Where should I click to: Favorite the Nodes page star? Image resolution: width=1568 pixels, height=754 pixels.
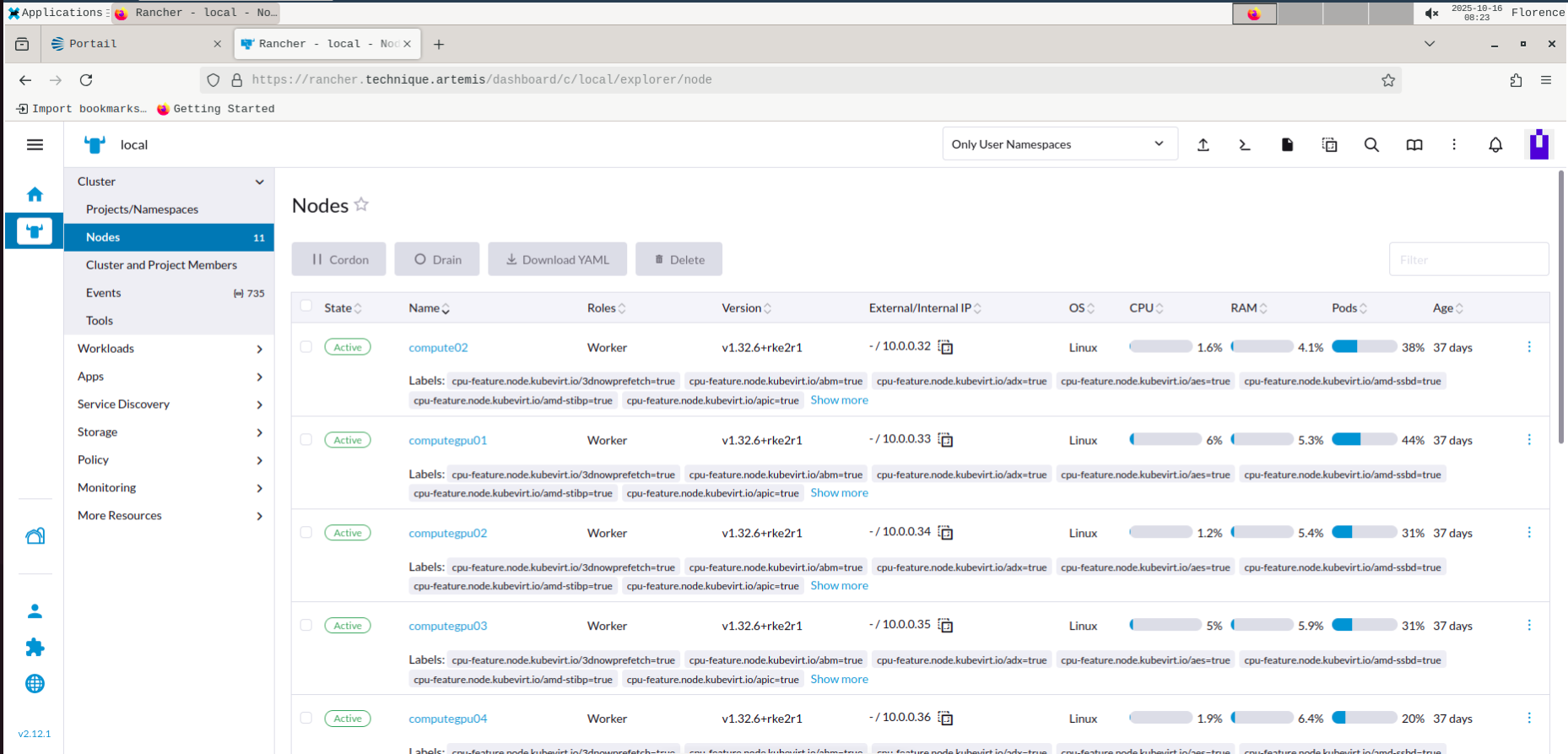tap(361, 204)
